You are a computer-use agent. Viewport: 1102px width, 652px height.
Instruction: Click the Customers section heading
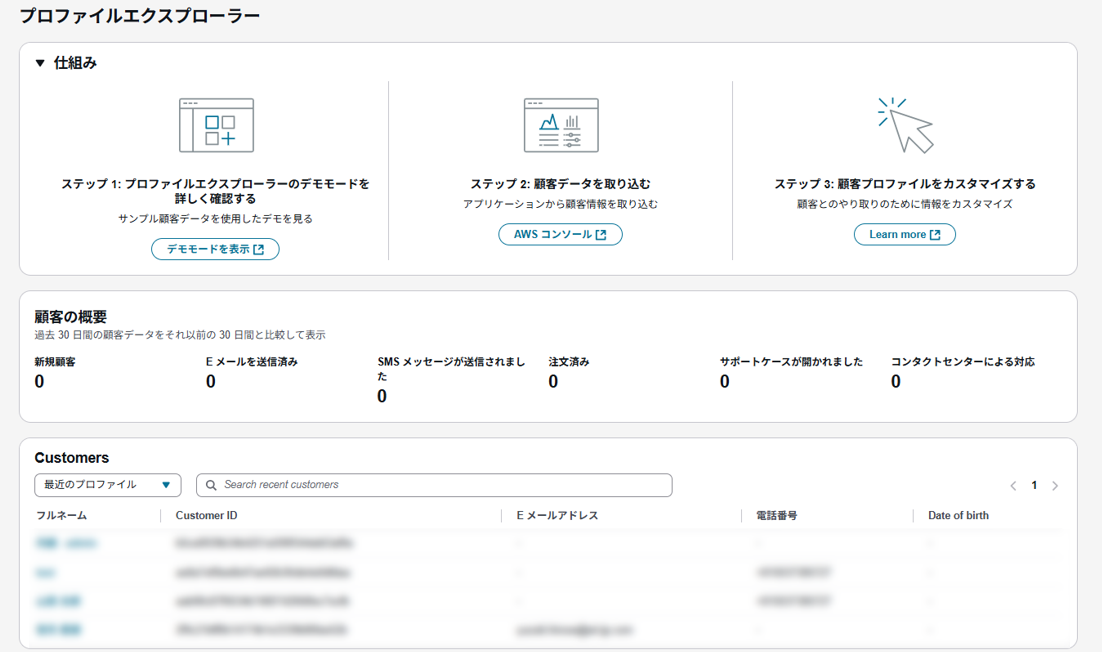[x=72, y=457]
